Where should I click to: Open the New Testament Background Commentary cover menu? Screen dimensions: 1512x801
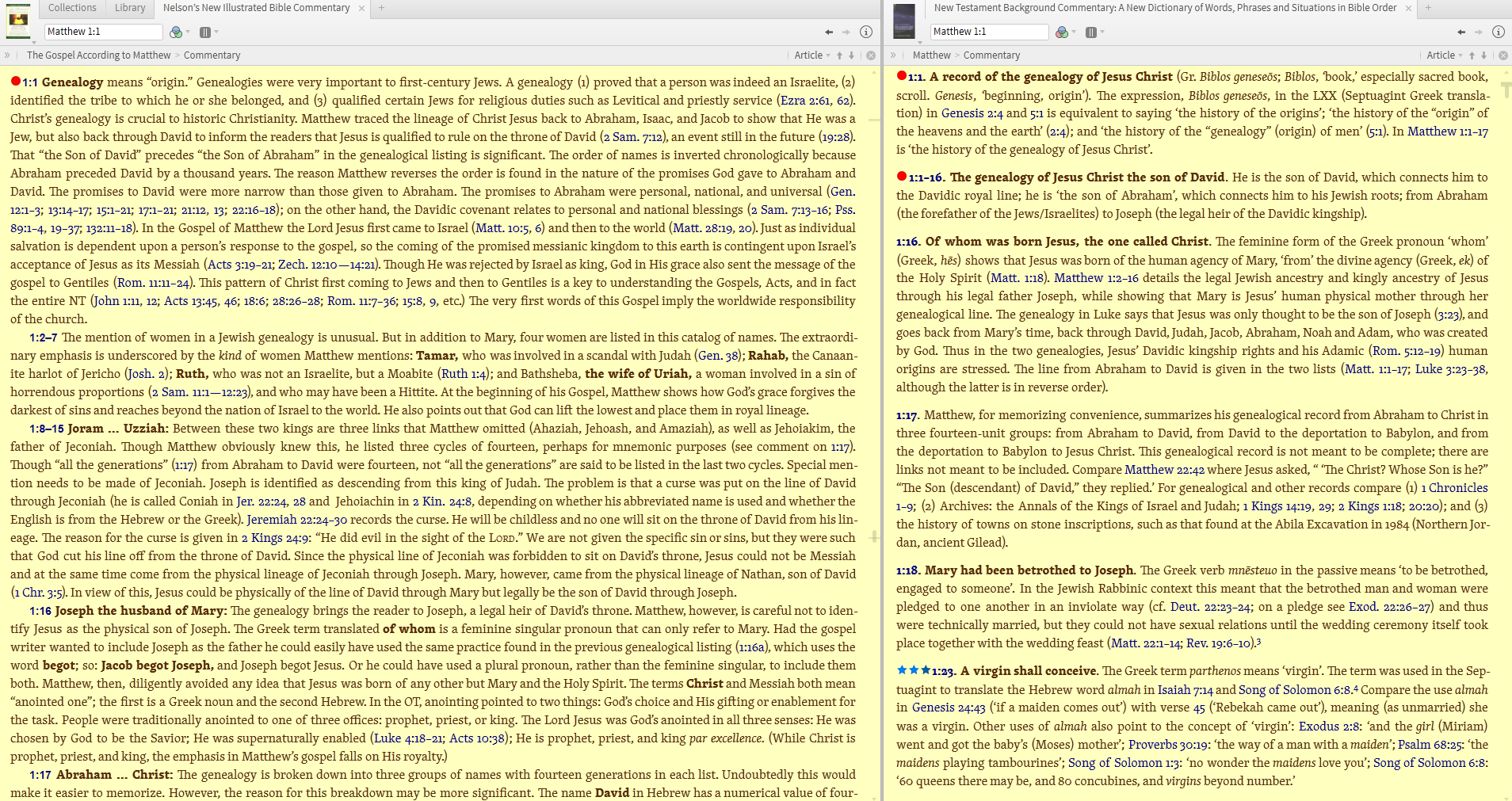tap(904, 22)
